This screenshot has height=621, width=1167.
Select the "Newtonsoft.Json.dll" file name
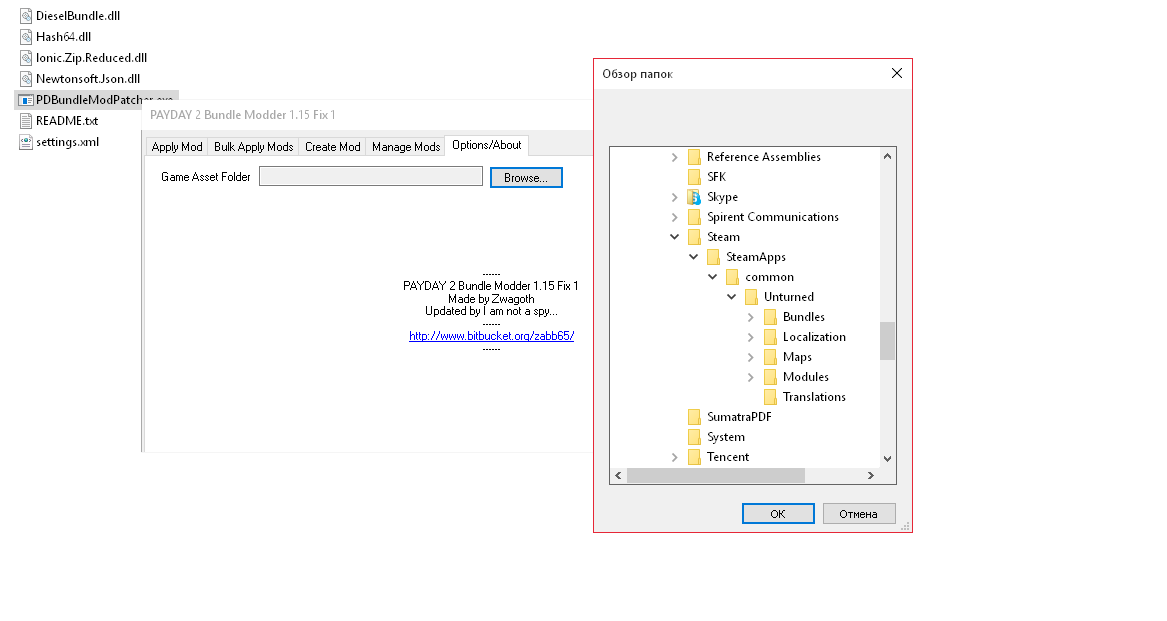click(x=88, y=78)
